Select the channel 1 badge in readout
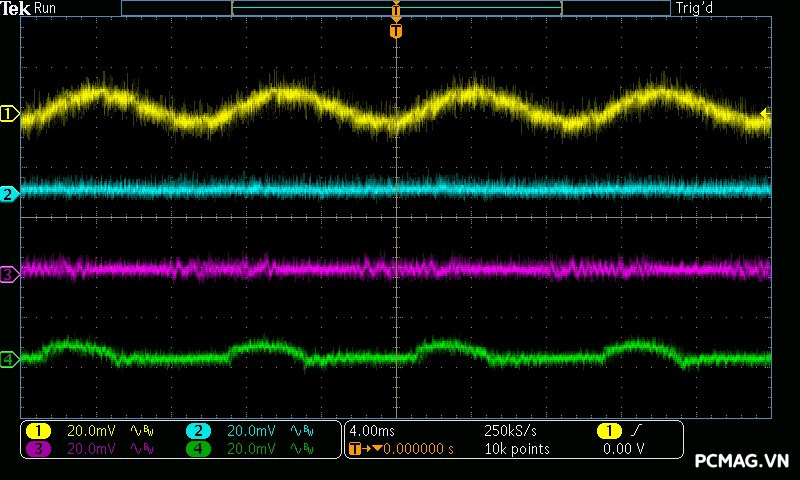Image resolution: width=800 pixels, height=480 pixels. click(x=38, y=431)
